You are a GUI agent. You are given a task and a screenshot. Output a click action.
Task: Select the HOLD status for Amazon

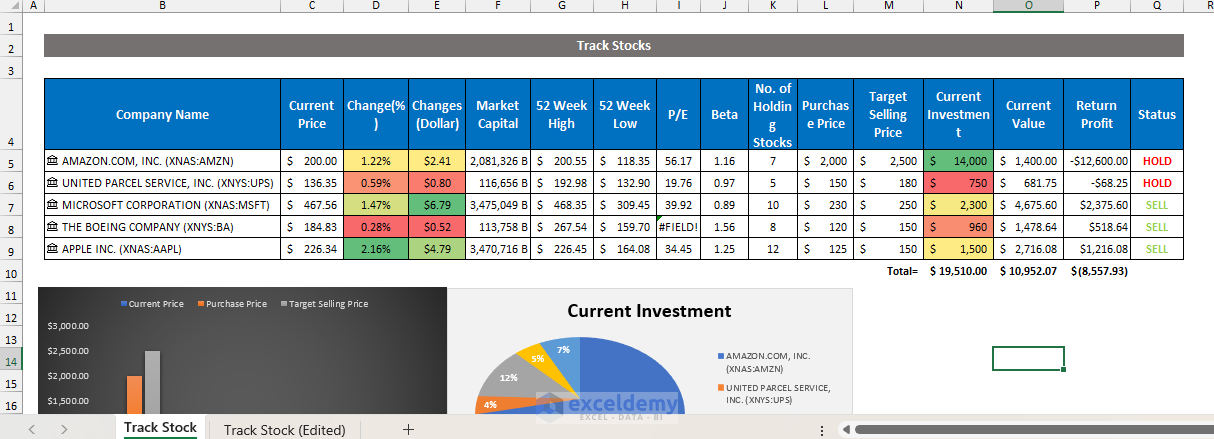[x=1157, y=161]
